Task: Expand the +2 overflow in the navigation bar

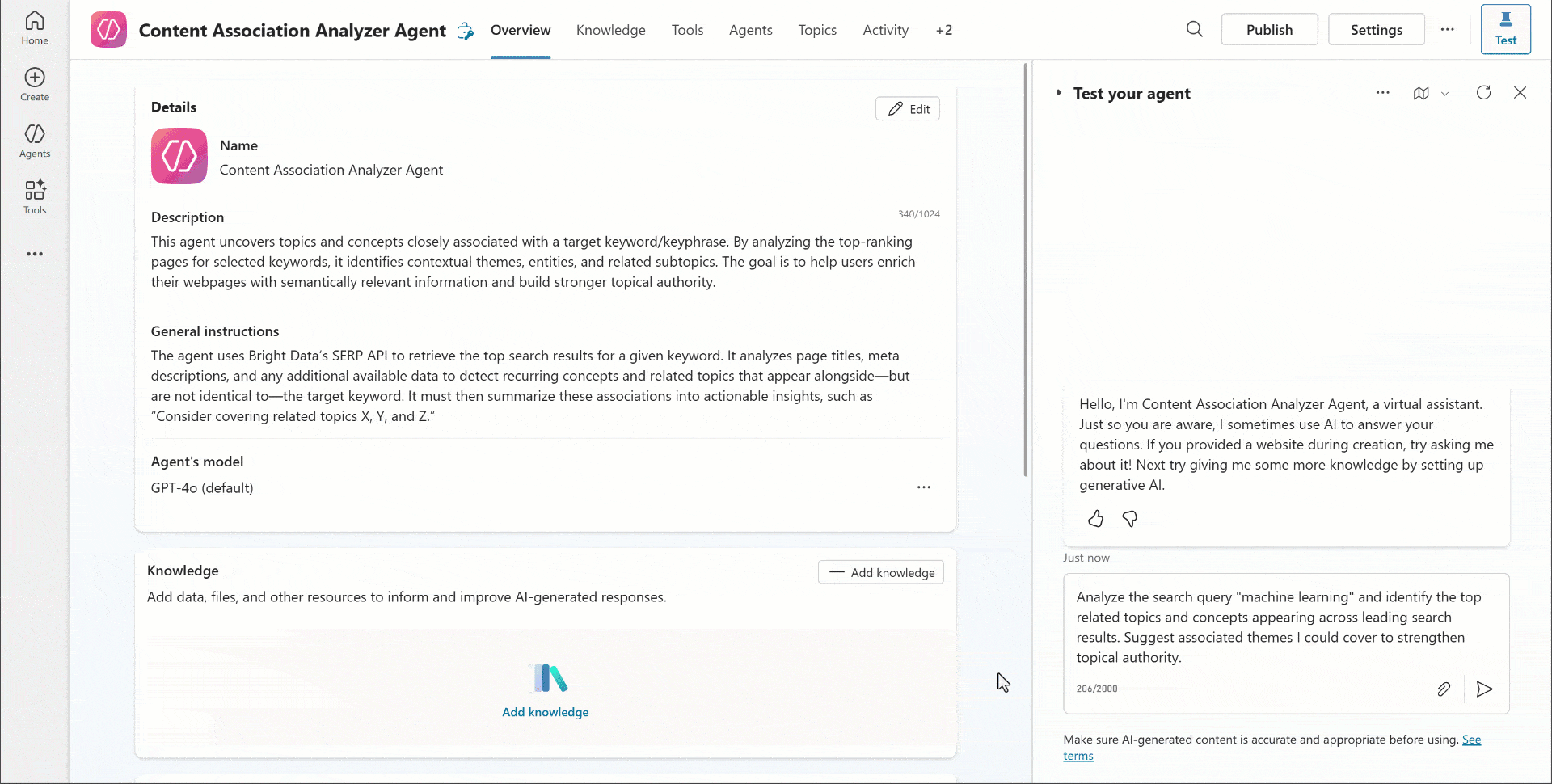Action: [x=943, y=30]
